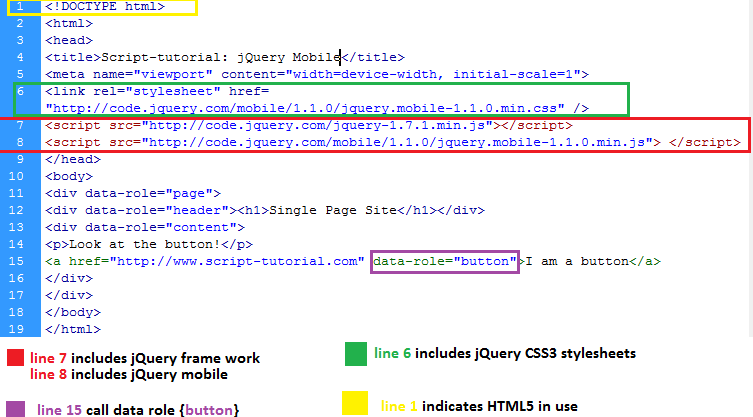Click the opening <body> tag line

(x=69, y=176)
